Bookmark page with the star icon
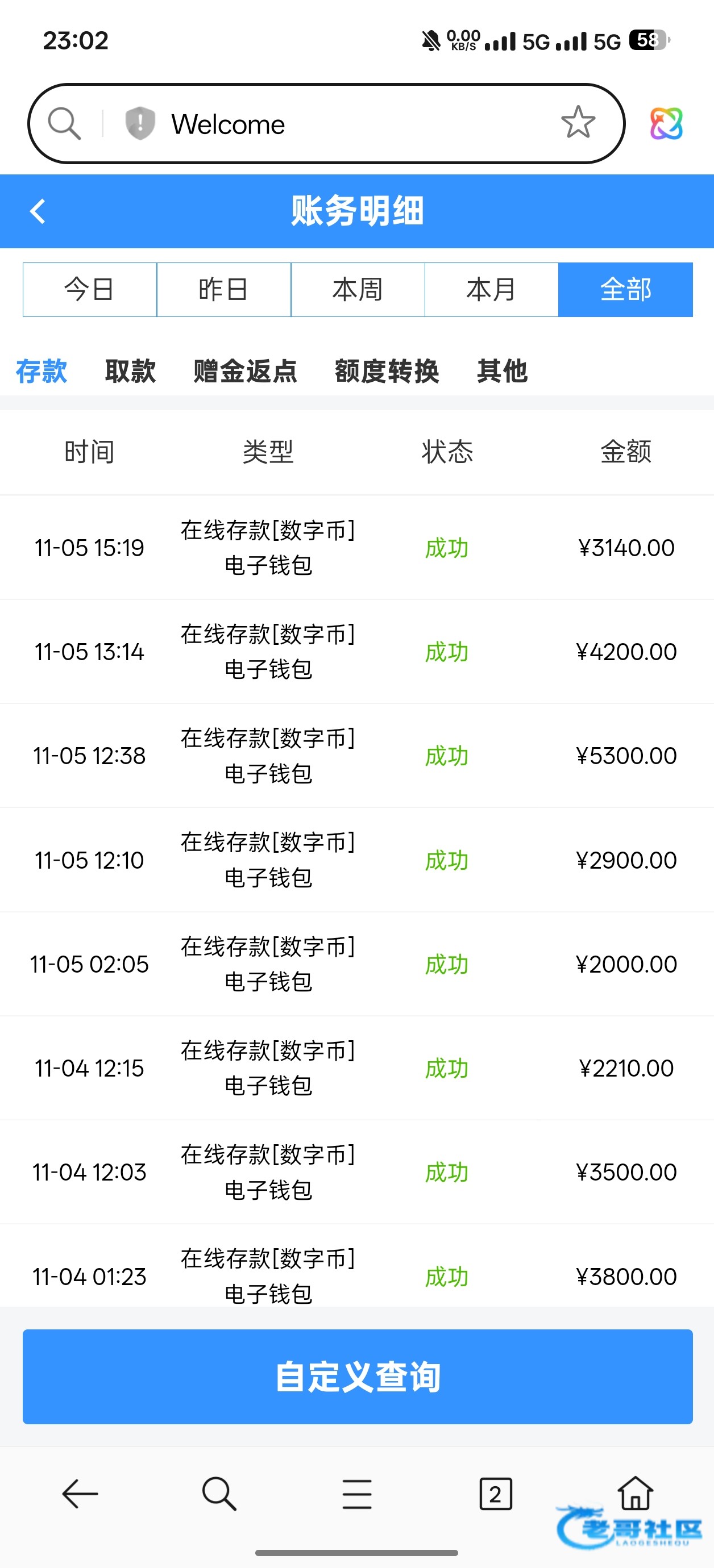The image size is (714, 1568). 578,124
